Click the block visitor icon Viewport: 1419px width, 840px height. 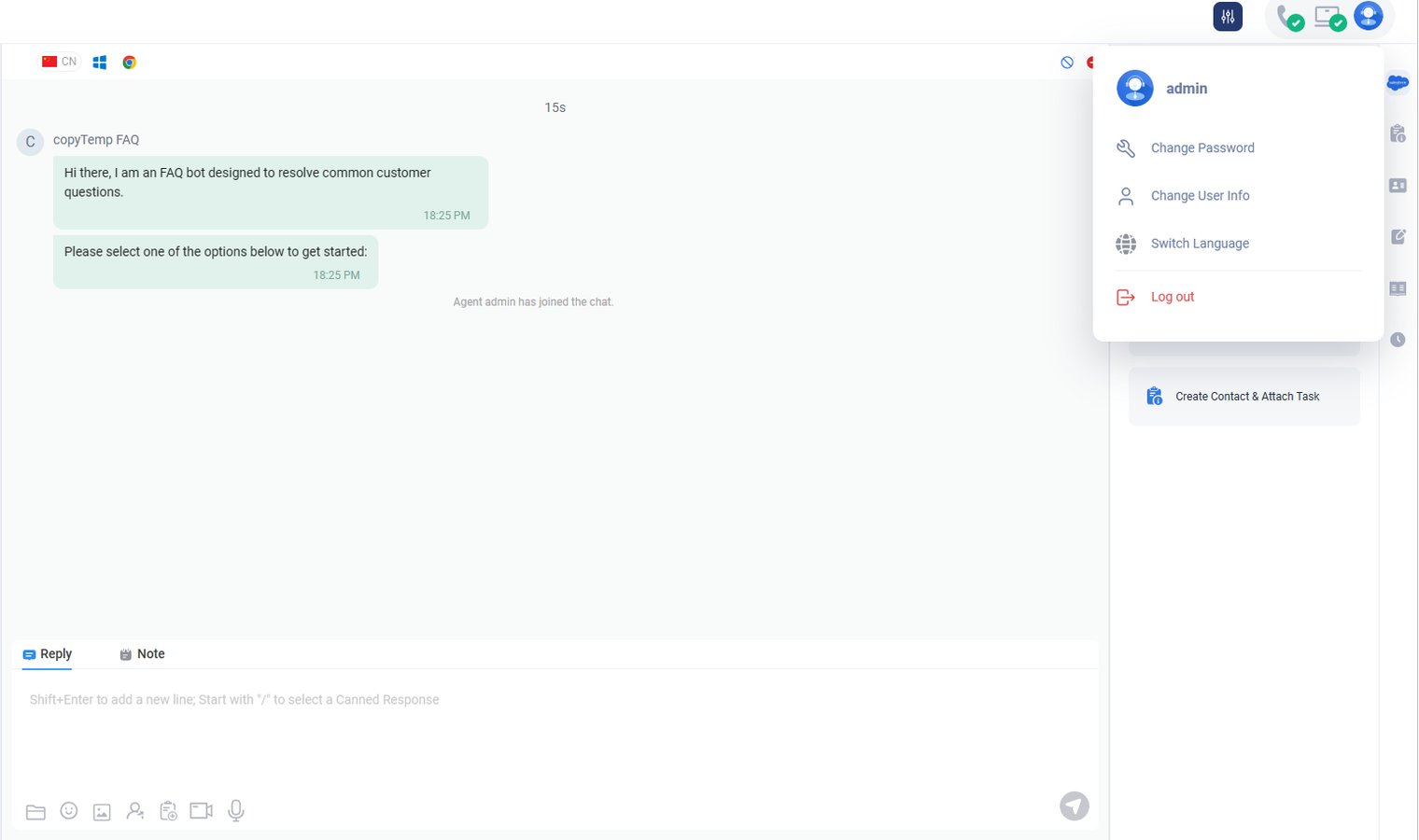click(1067, 63)
